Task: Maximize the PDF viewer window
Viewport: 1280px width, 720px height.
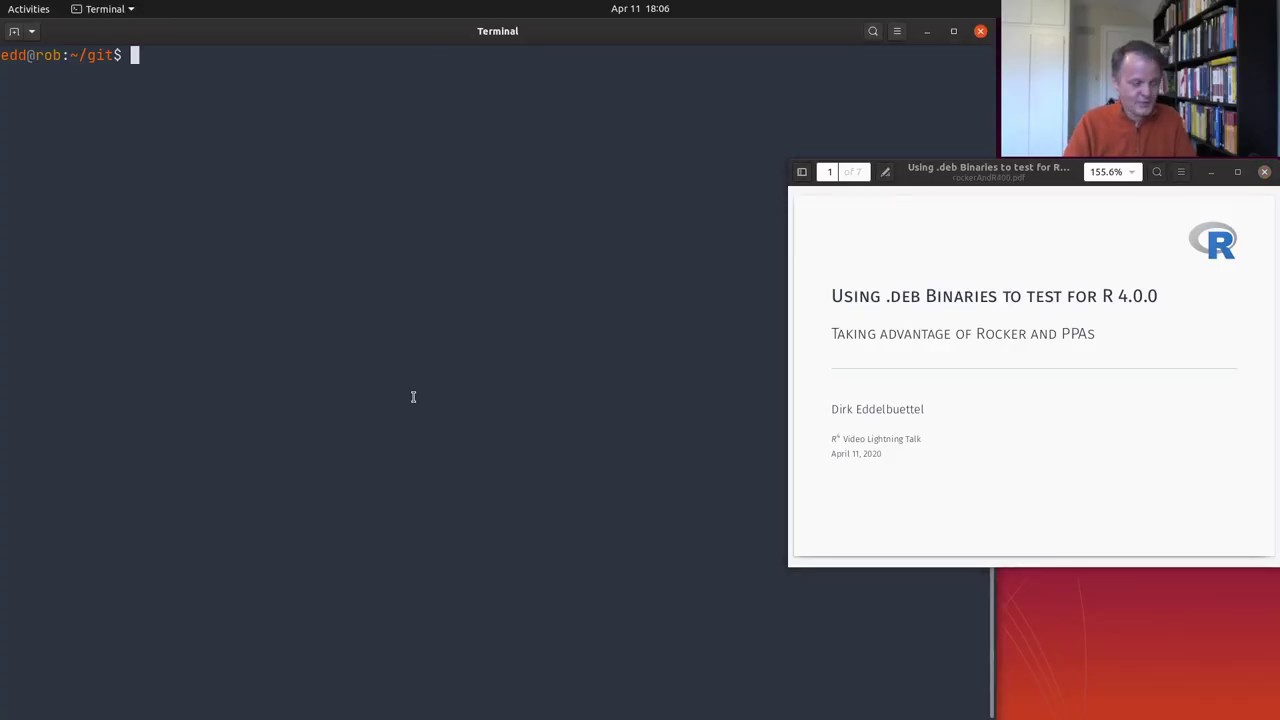Action: click(x=1237, y=172)
